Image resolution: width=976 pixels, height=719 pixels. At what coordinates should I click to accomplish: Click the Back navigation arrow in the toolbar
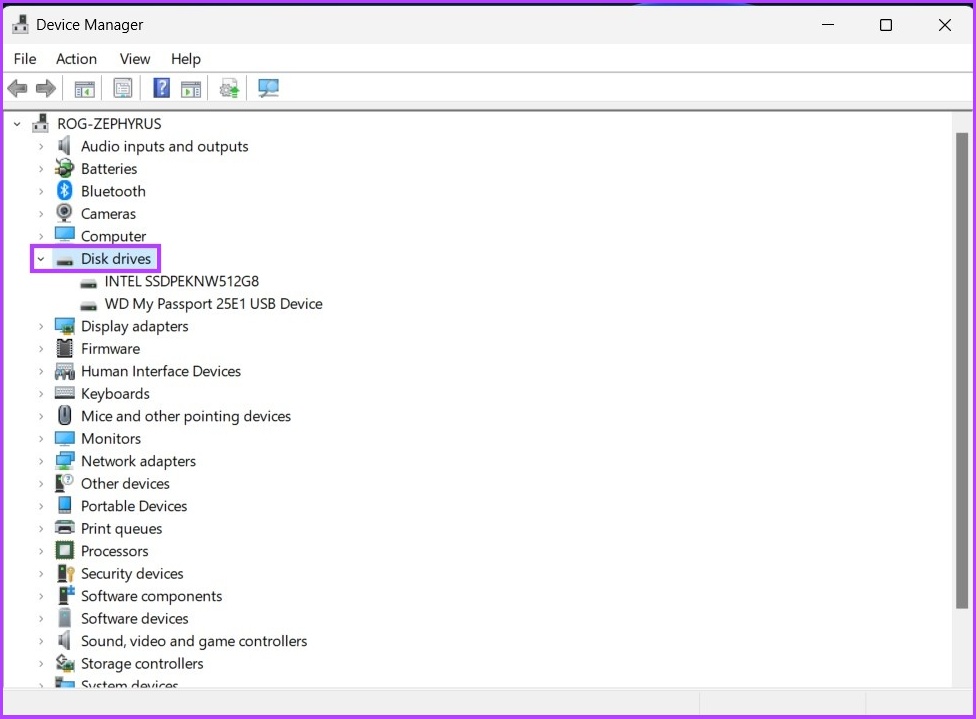[x=17, y=88]
